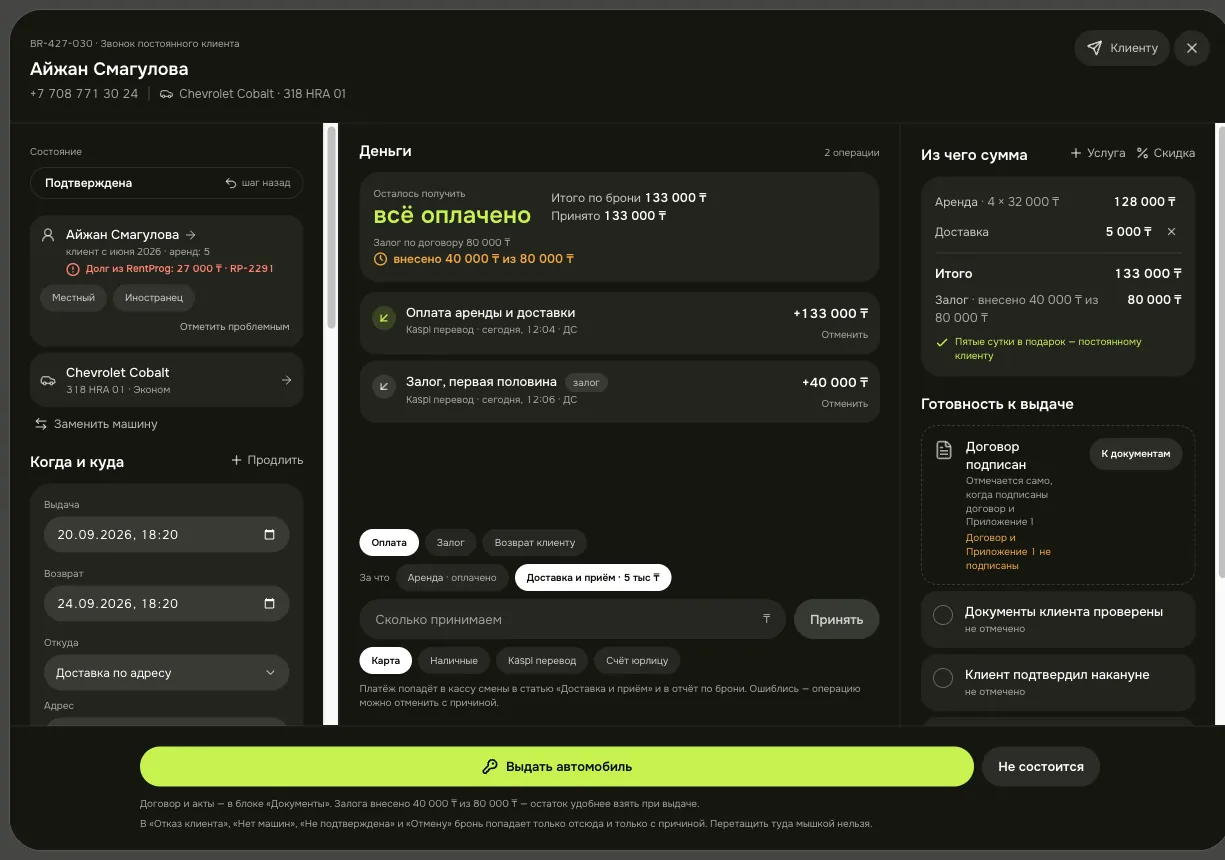This screenshot has width=1225, height=860.
Task: Switch to Возврат клиенту tab
Action: click(535, 542)
